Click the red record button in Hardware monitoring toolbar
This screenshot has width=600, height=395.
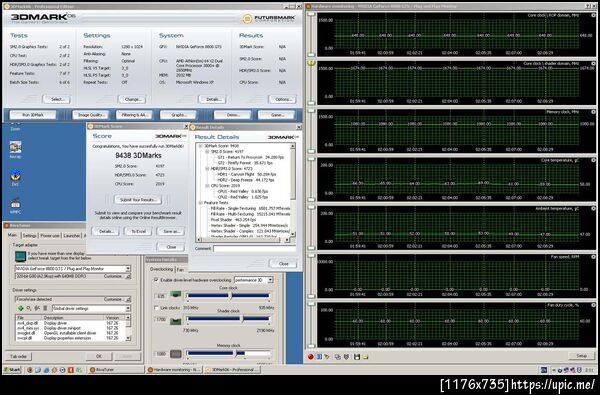coord(310,357)
